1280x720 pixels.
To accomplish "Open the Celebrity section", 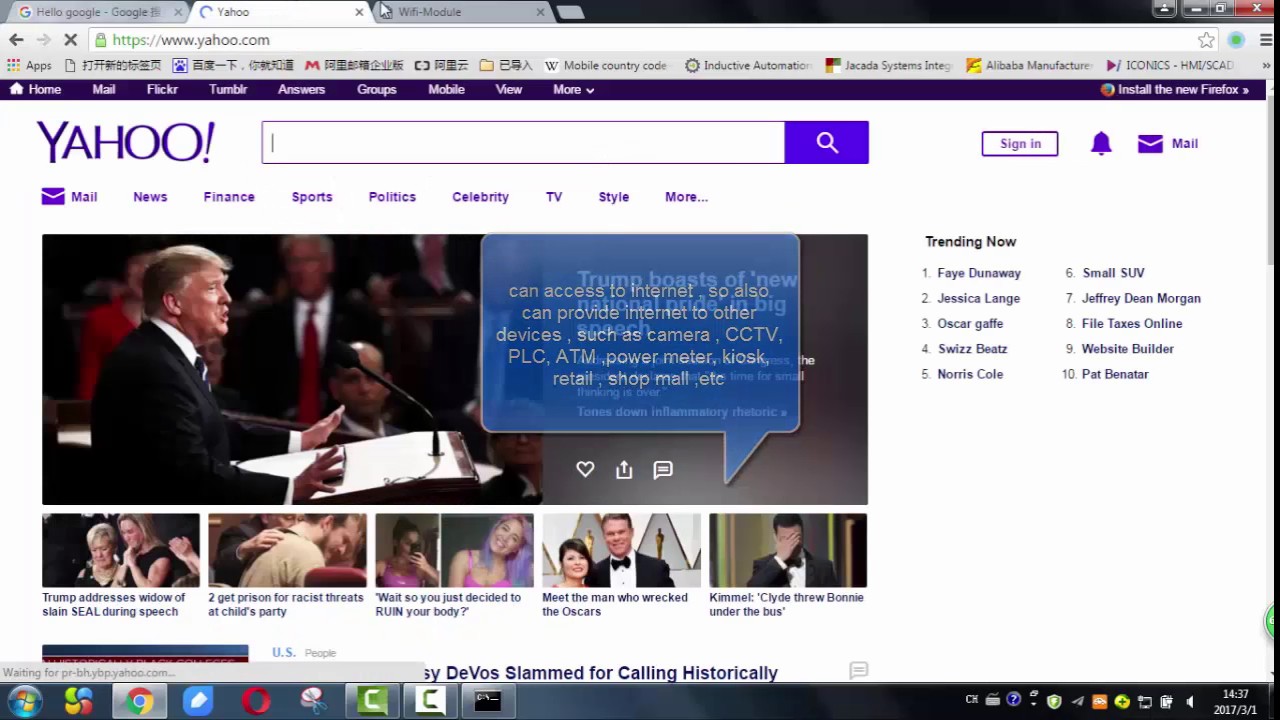I will pyautogui.click(x=480, y=197).
